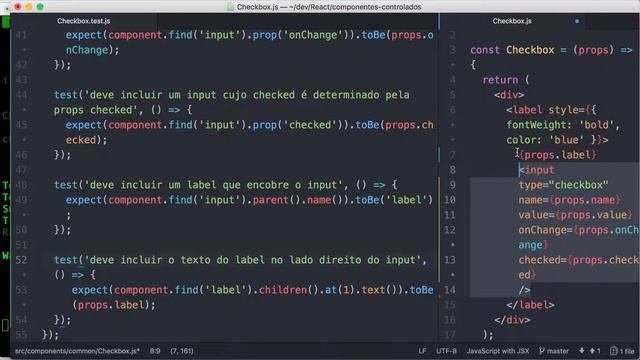Click 'prop('onChange')' in line 41
640x360 pixels.
tap(300, 35)
